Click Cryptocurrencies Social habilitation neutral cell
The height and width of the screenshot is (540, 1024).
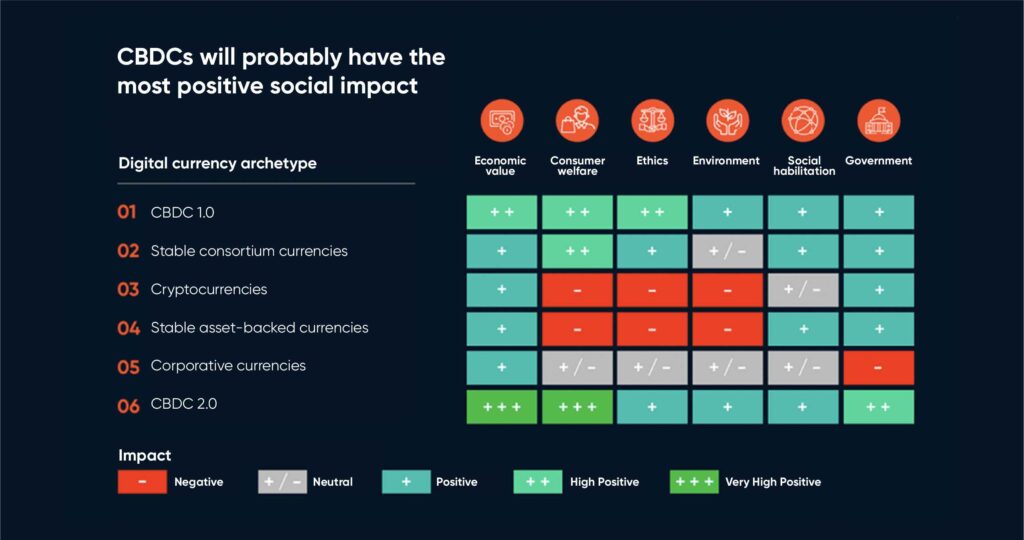click(x=803, y=290)
